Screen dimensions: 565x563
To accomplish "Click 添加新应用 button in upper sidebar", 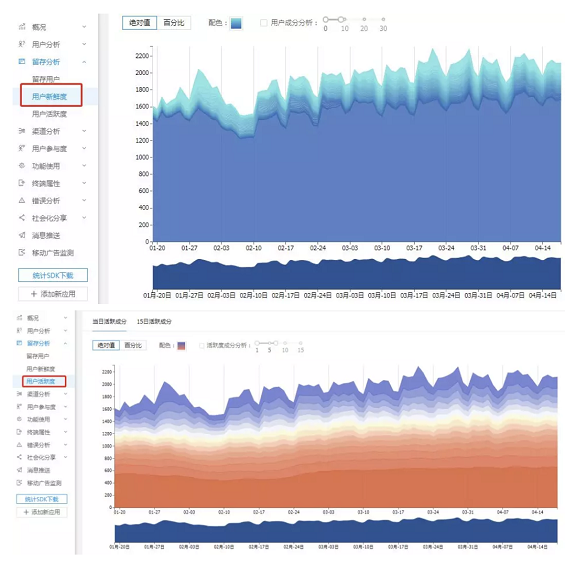I will pyautogui.click(x=53, y=294).
